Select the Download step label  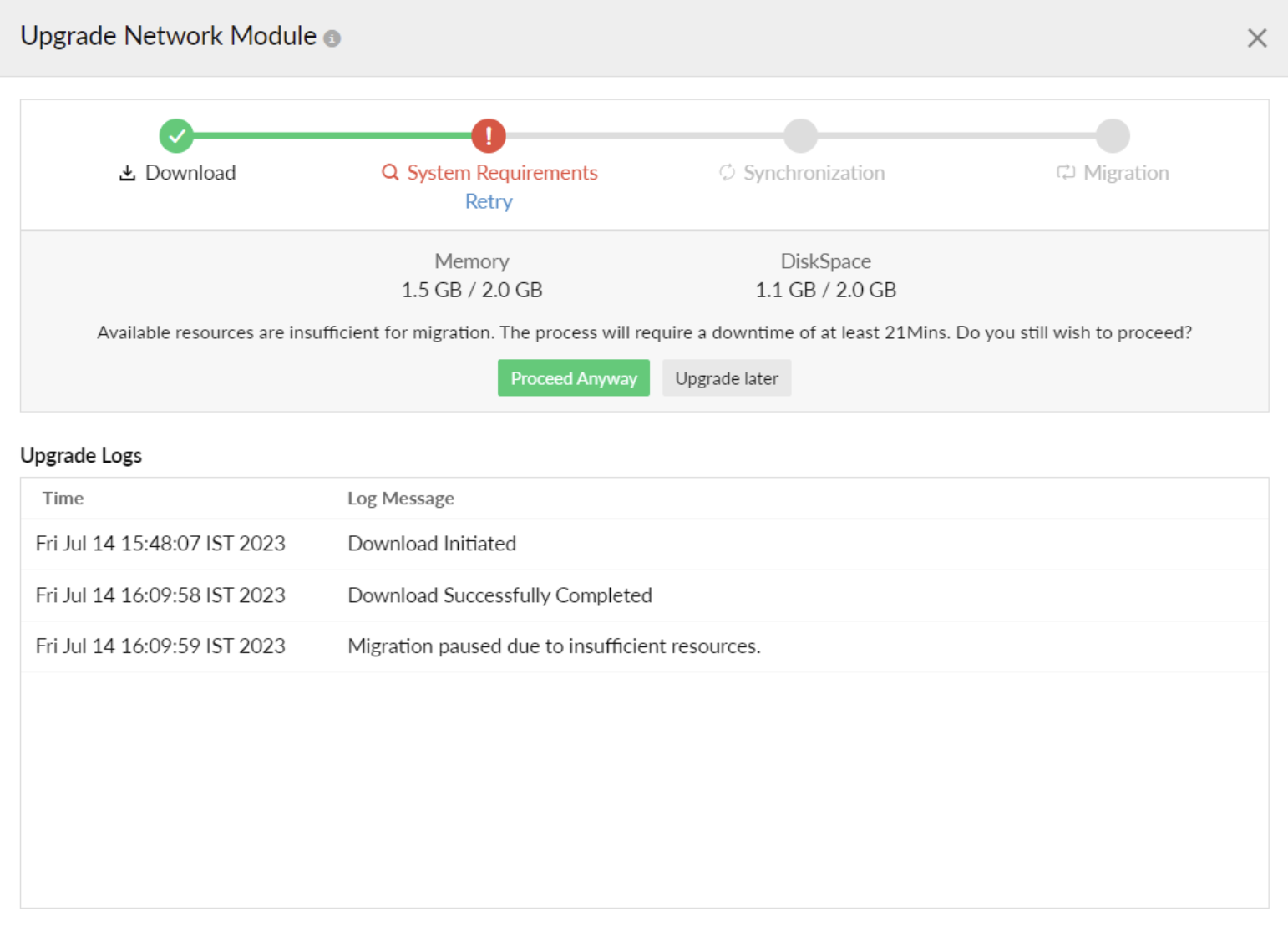pyautogui.click(x=190, y=173)
